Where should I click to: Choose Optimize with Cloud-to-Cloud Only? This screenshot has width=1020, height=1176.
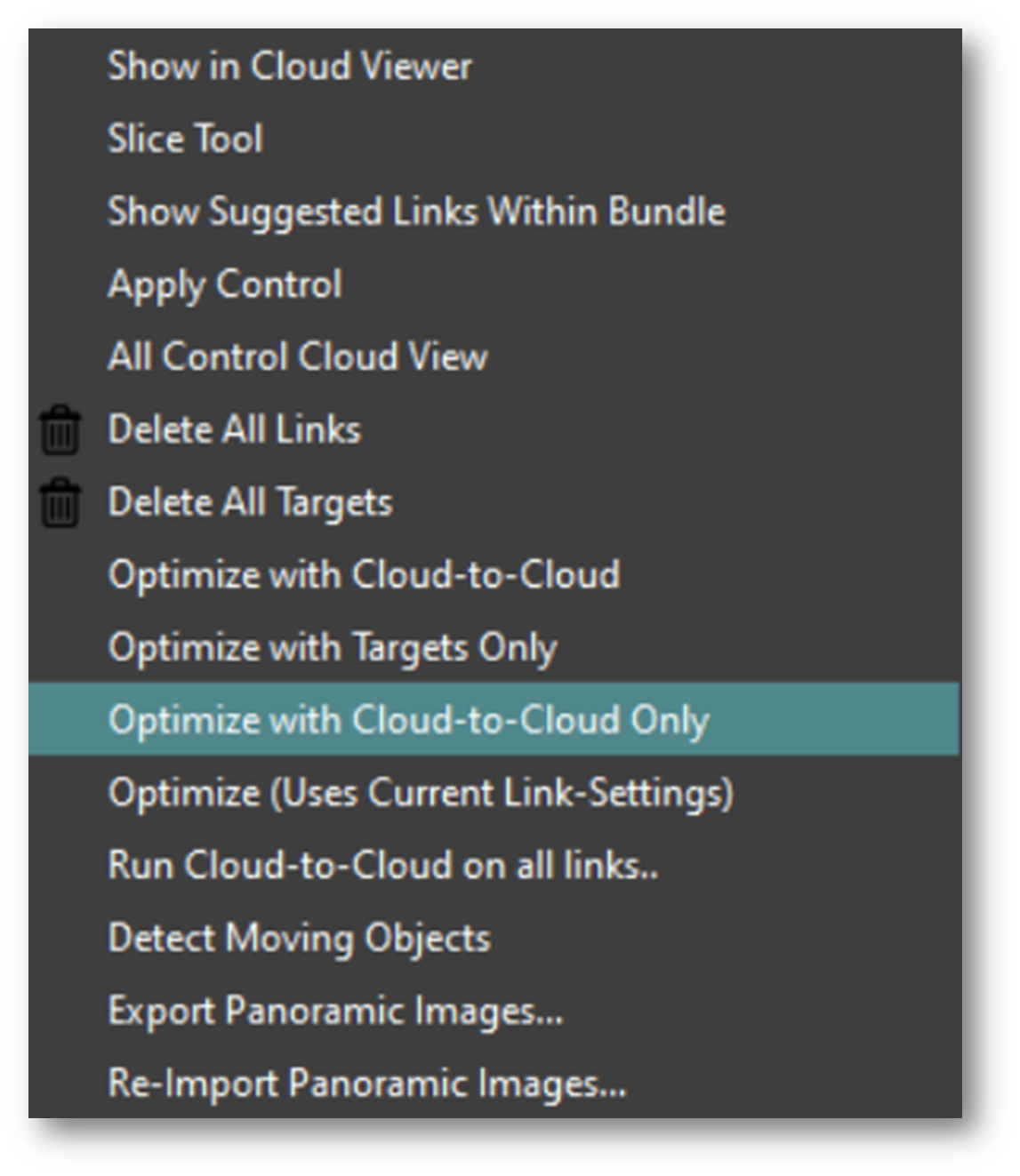point(408,720)
